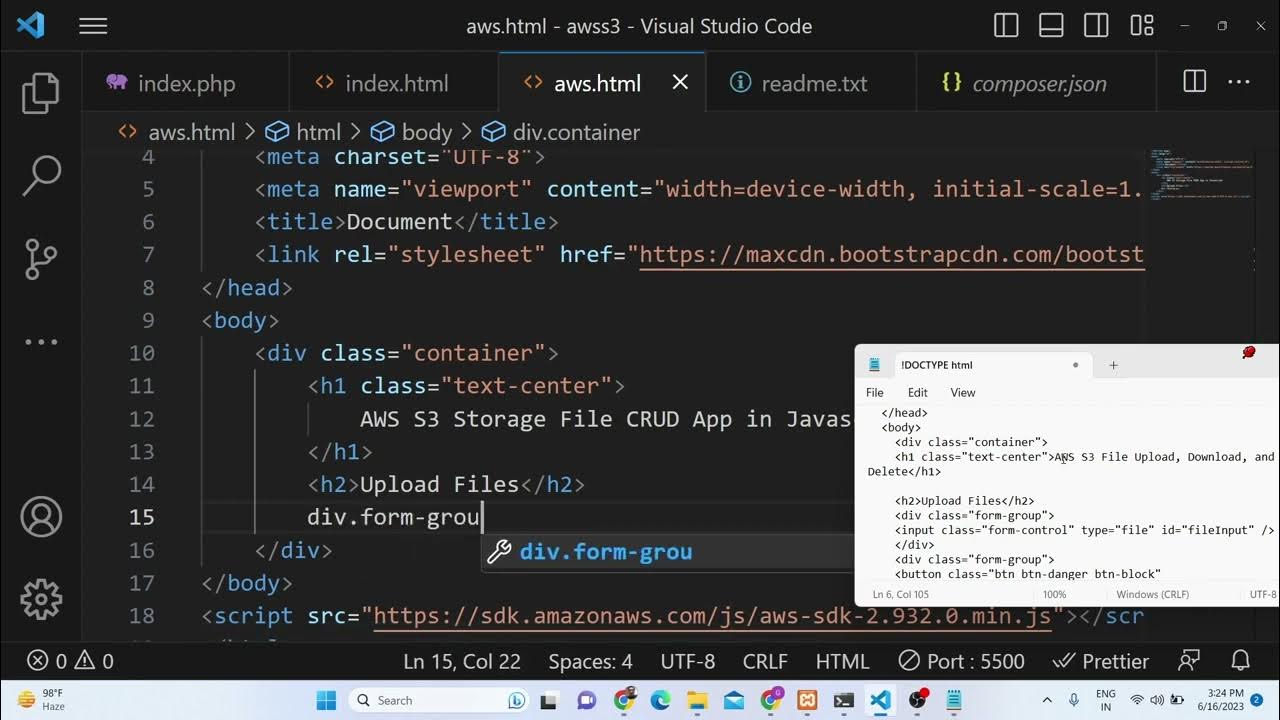Open the notifications bell in status bar

[x=1241, y=661]
